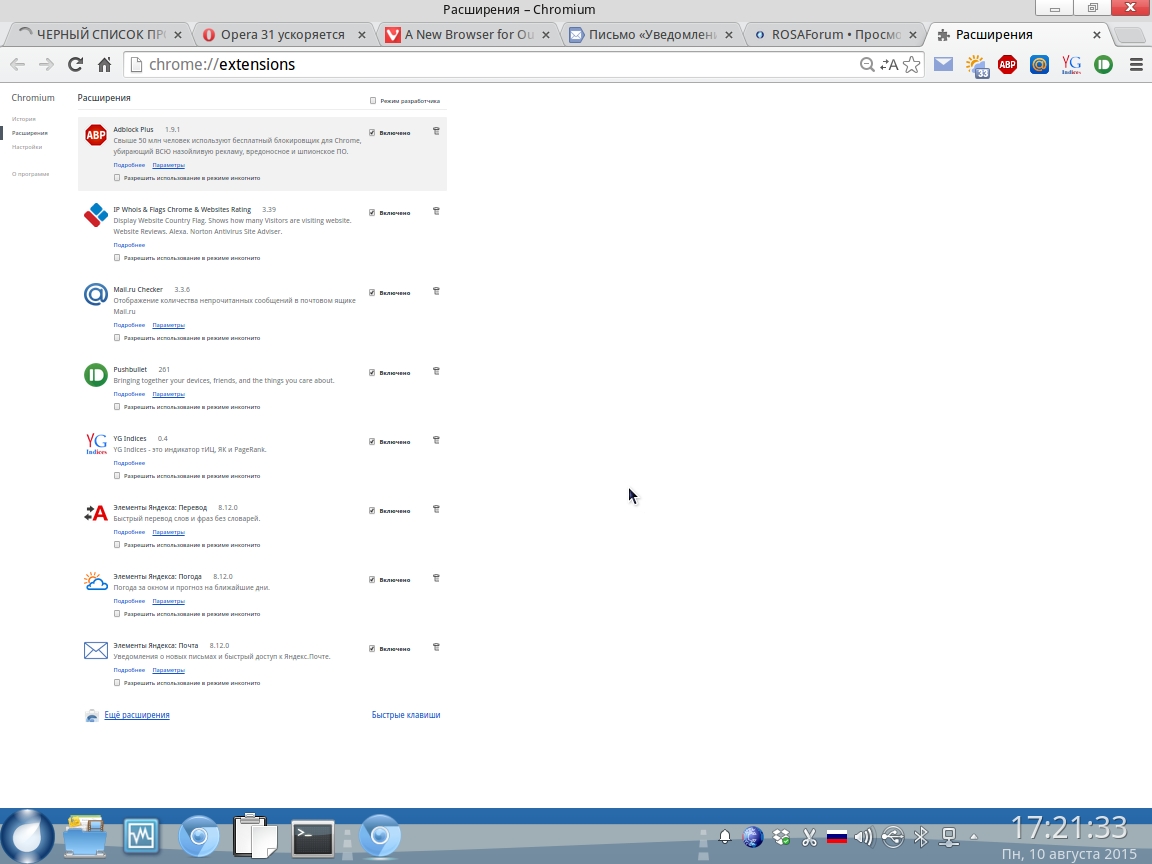Delete the Adblock Plus extension via trash icon

pos(436,132)
